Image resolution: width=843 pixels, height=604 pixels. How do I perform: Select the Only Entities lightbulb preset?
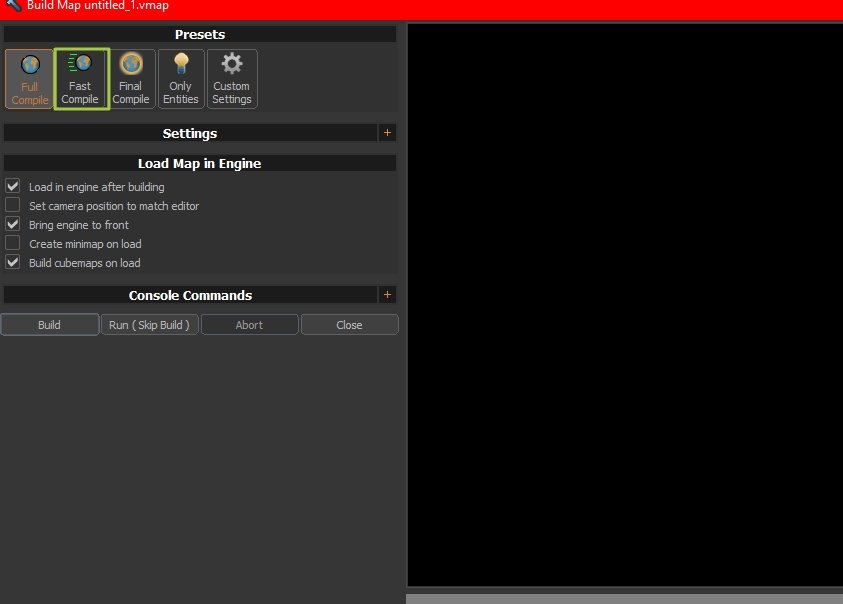181,79
